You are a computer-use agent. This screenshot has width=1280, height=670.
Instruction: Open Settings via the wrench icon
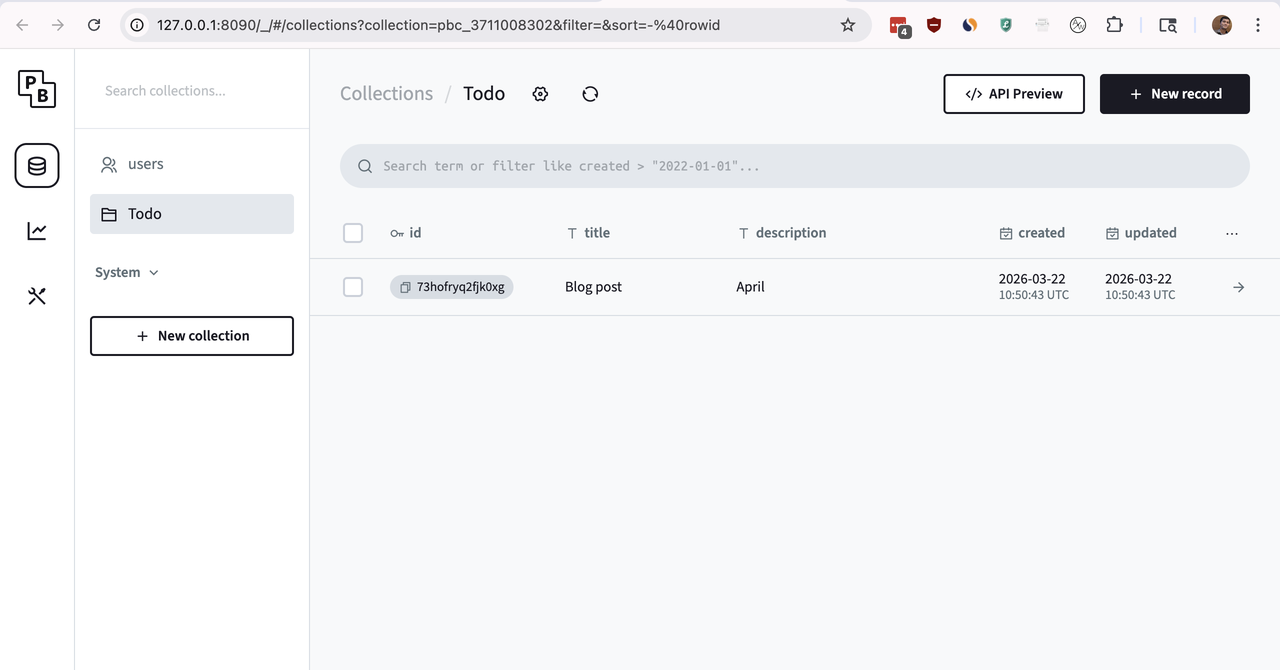pyautogui.click(x=37, y=295)
